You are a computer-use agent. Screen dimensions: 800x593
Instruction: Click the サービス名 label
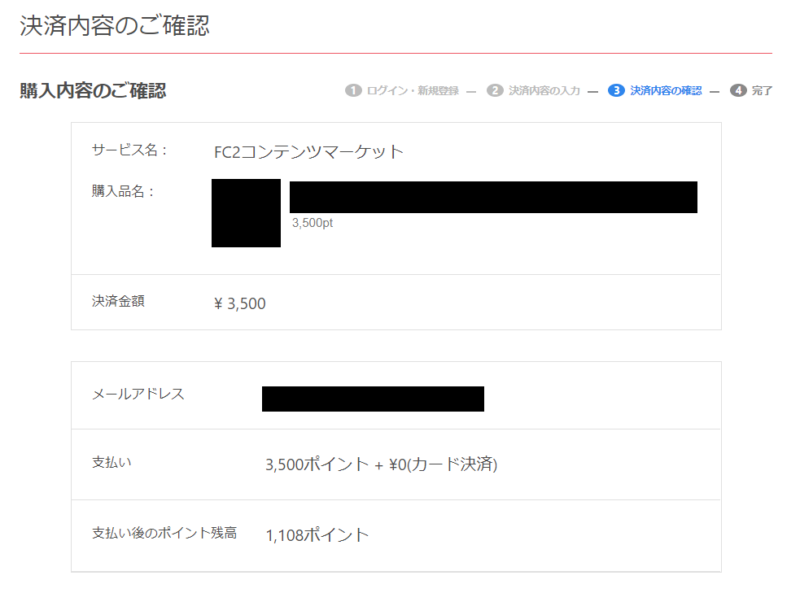130,150
